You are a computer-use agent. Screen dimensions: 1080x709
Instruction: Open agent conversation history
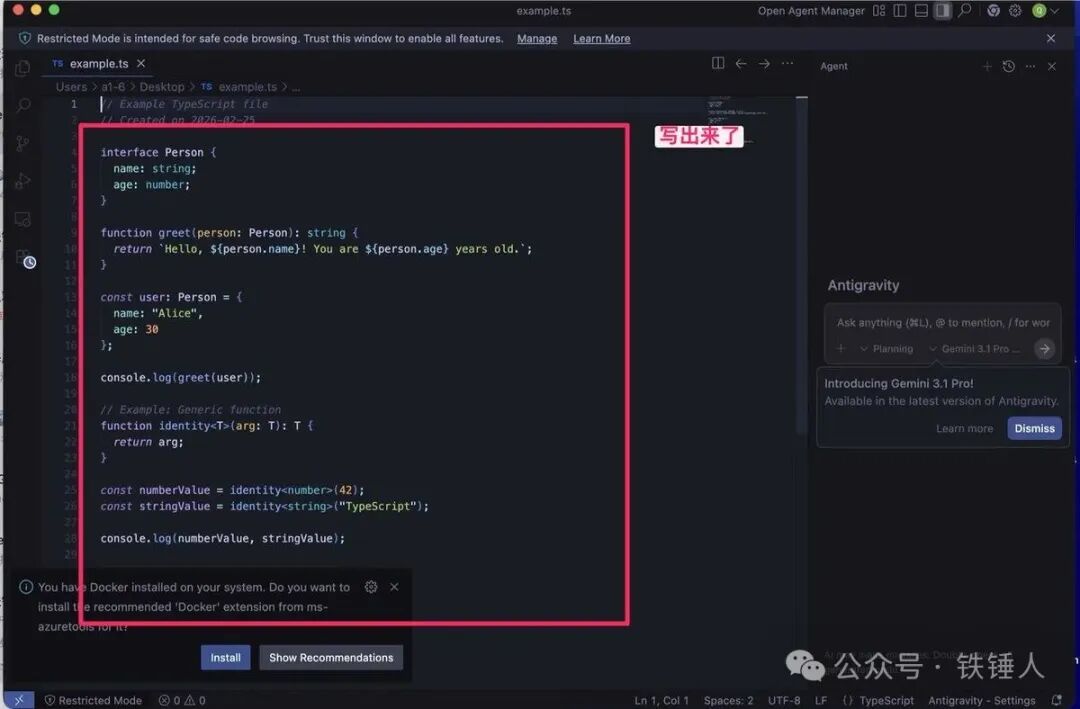tap(1009, 66)
